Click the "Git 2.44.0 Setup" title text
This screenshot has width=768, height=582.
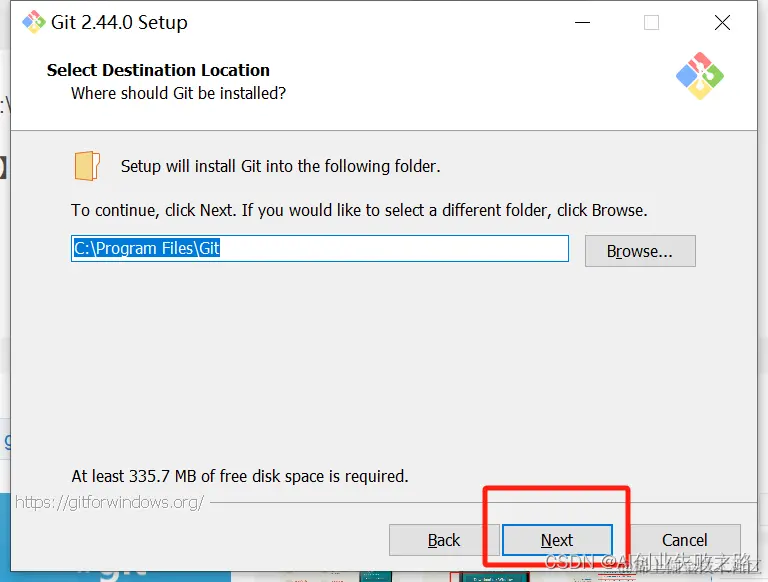[119, 23]
